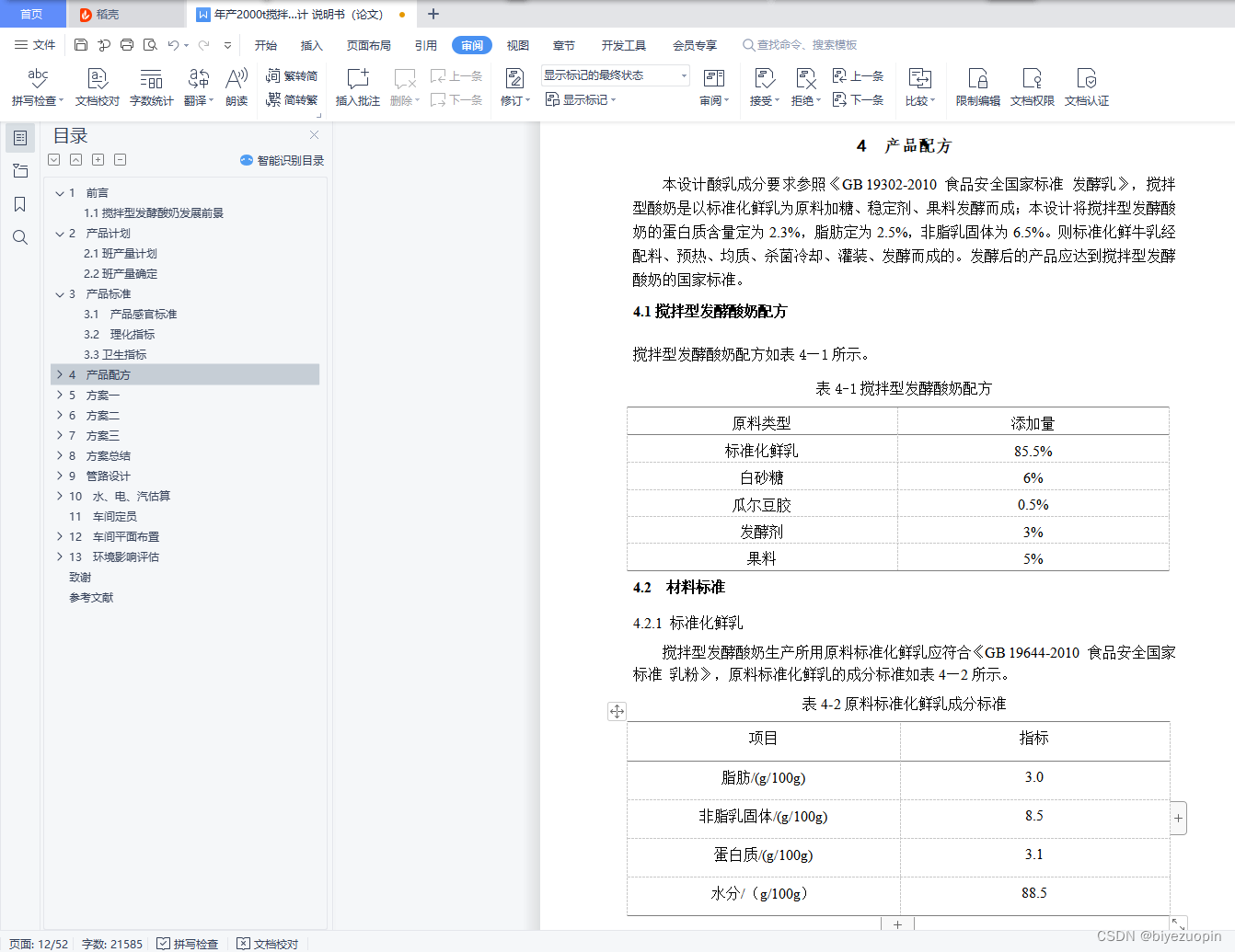Enable 文档校对 in the status bar
Viewport: 1235px width, 952px height.
click(267, 944)
